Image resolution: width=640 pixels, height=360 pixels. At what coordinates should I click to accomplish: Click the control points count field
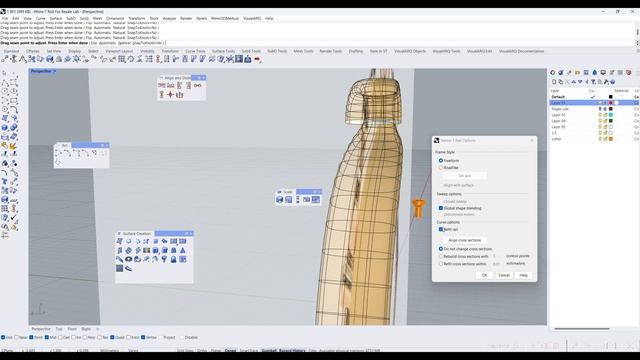point(497,256)
